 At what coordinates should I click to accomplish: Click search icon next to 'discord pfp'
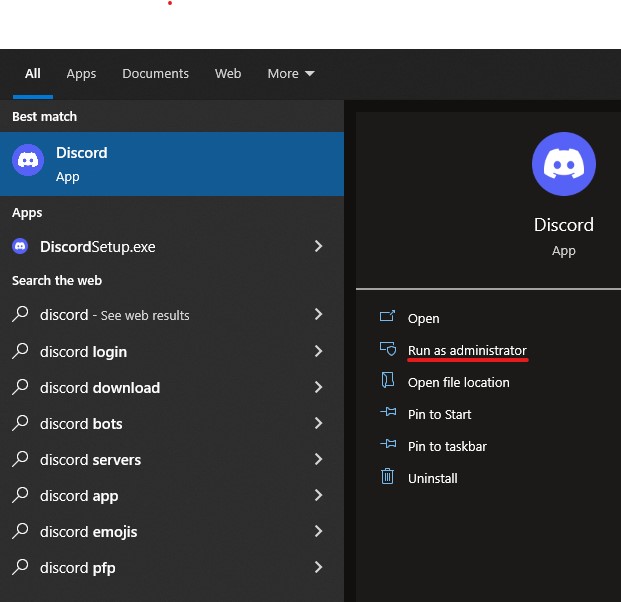point(20,567)
